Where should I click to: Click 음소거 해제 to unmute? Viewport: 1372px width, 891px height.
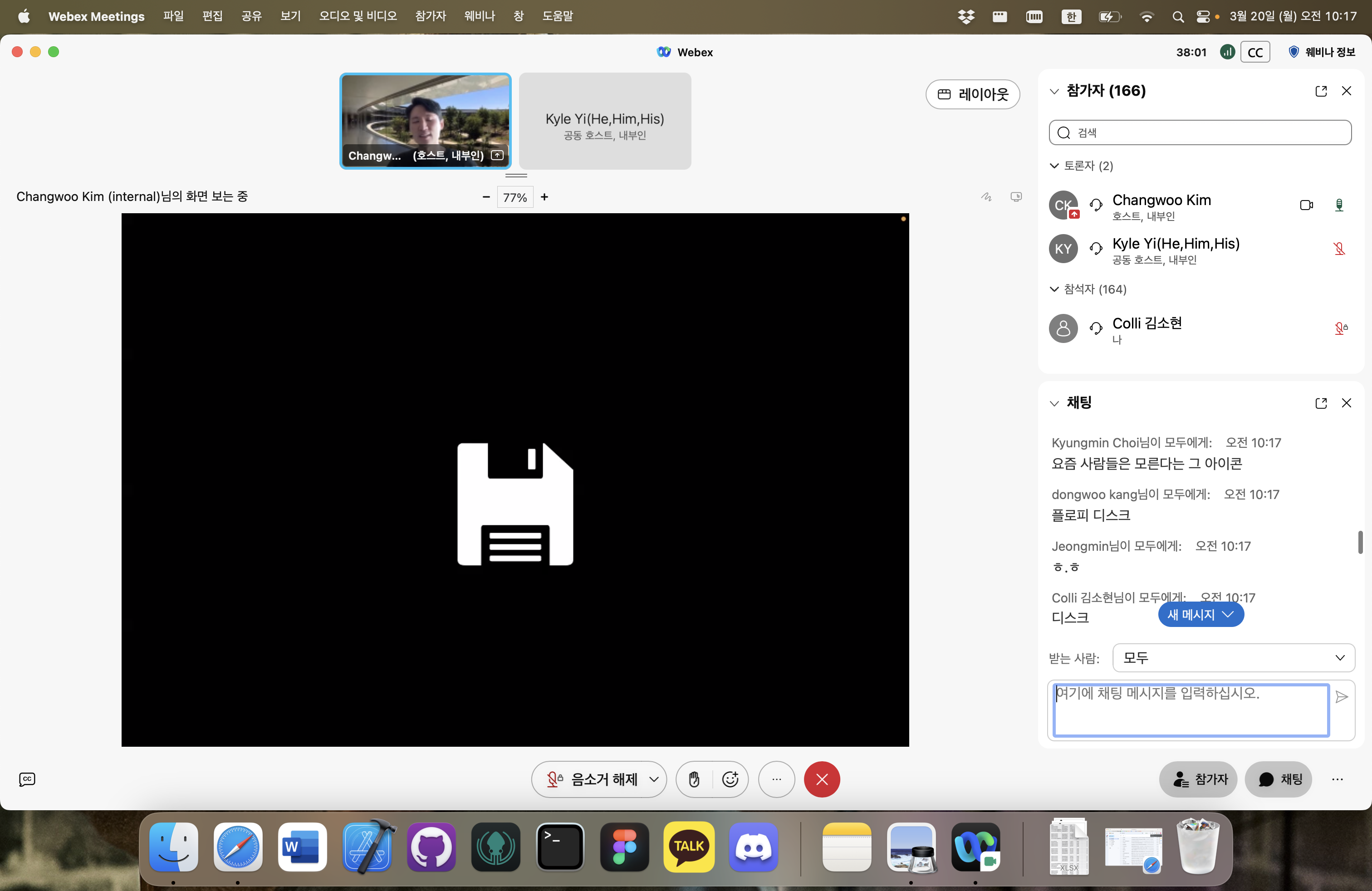(592, 780)
